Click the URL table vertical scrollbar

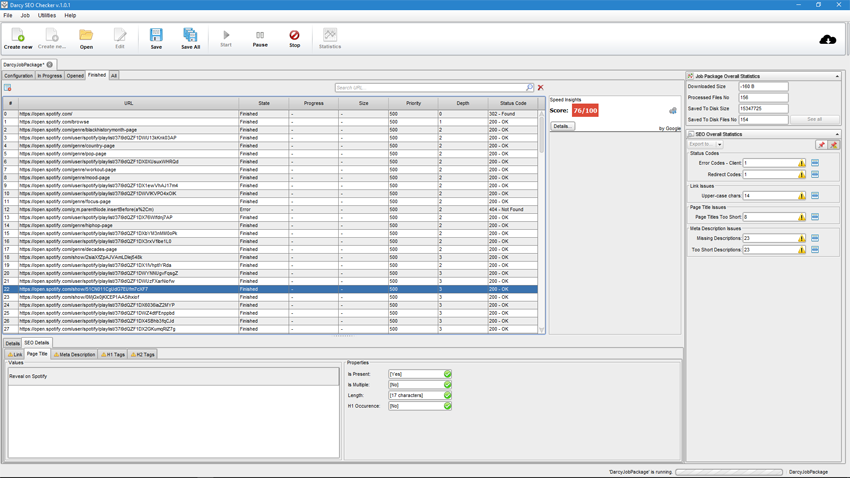pyautogui.click(x=541, y=222)
